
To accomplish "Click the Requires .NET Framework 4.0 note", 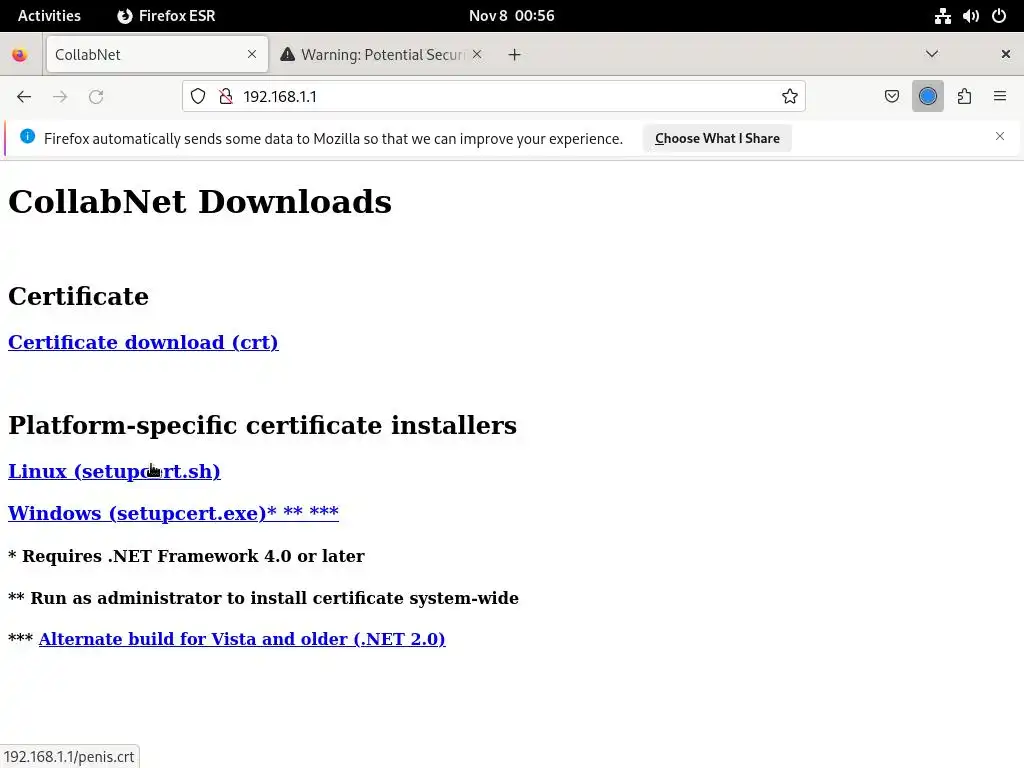I will pyautogui.click(x=186, y=556).
